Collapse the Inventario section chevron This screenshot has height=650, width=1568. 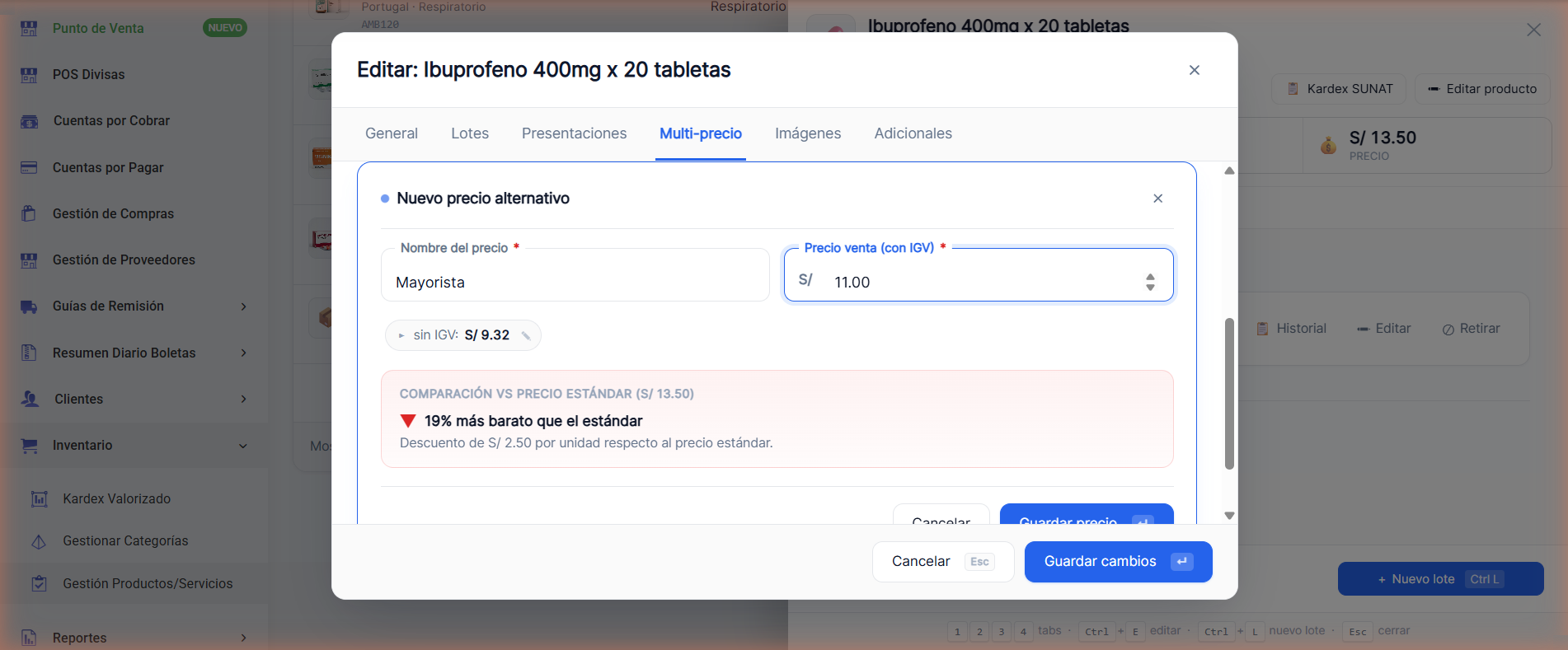point(243,446)
